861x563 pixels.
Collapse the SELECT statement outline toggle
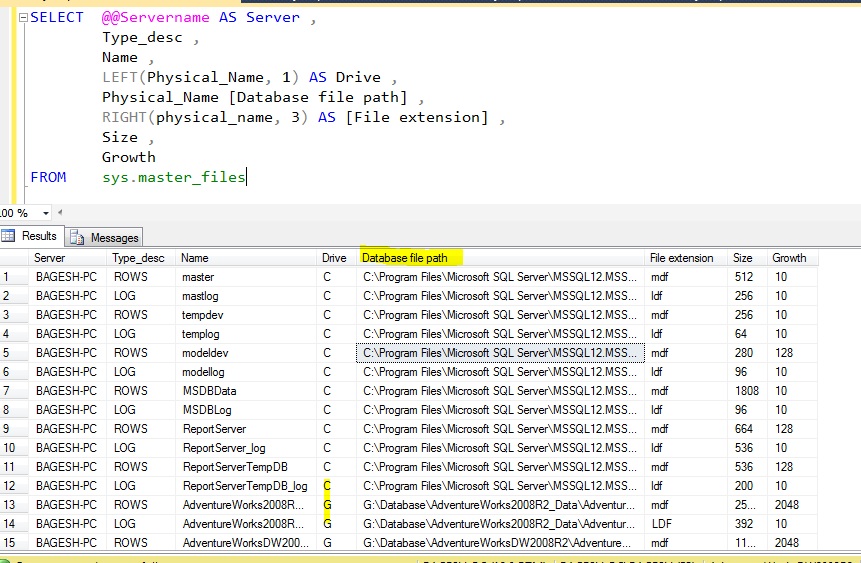click(23, 18)
